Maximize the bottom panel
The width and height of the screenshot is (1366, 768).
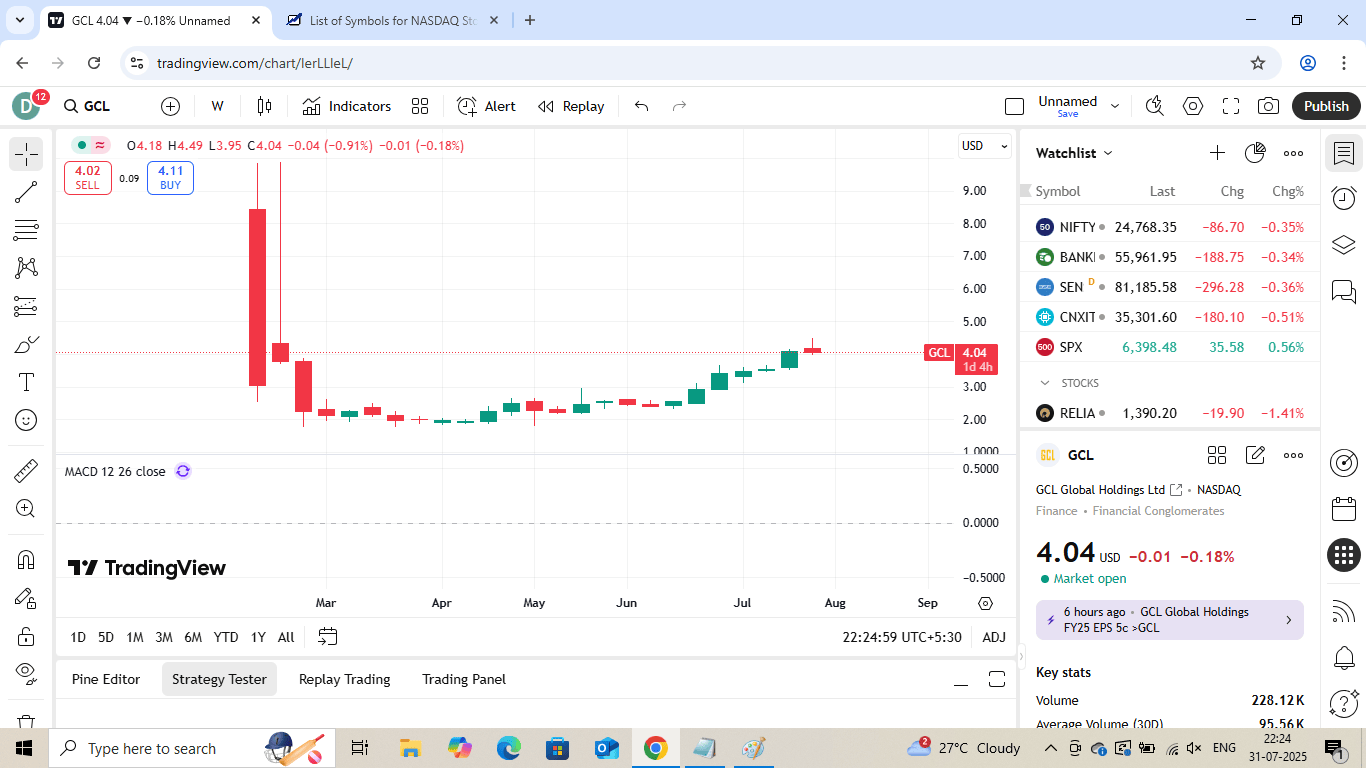(x=997, y=679)
